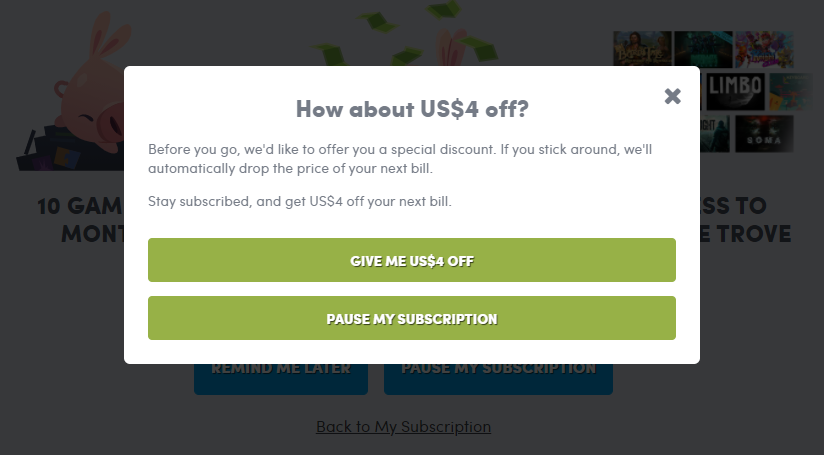Click the "10 GAM" heading behind the dialog
The height and width of the screenshot is (455, 824).
point(80,205)
